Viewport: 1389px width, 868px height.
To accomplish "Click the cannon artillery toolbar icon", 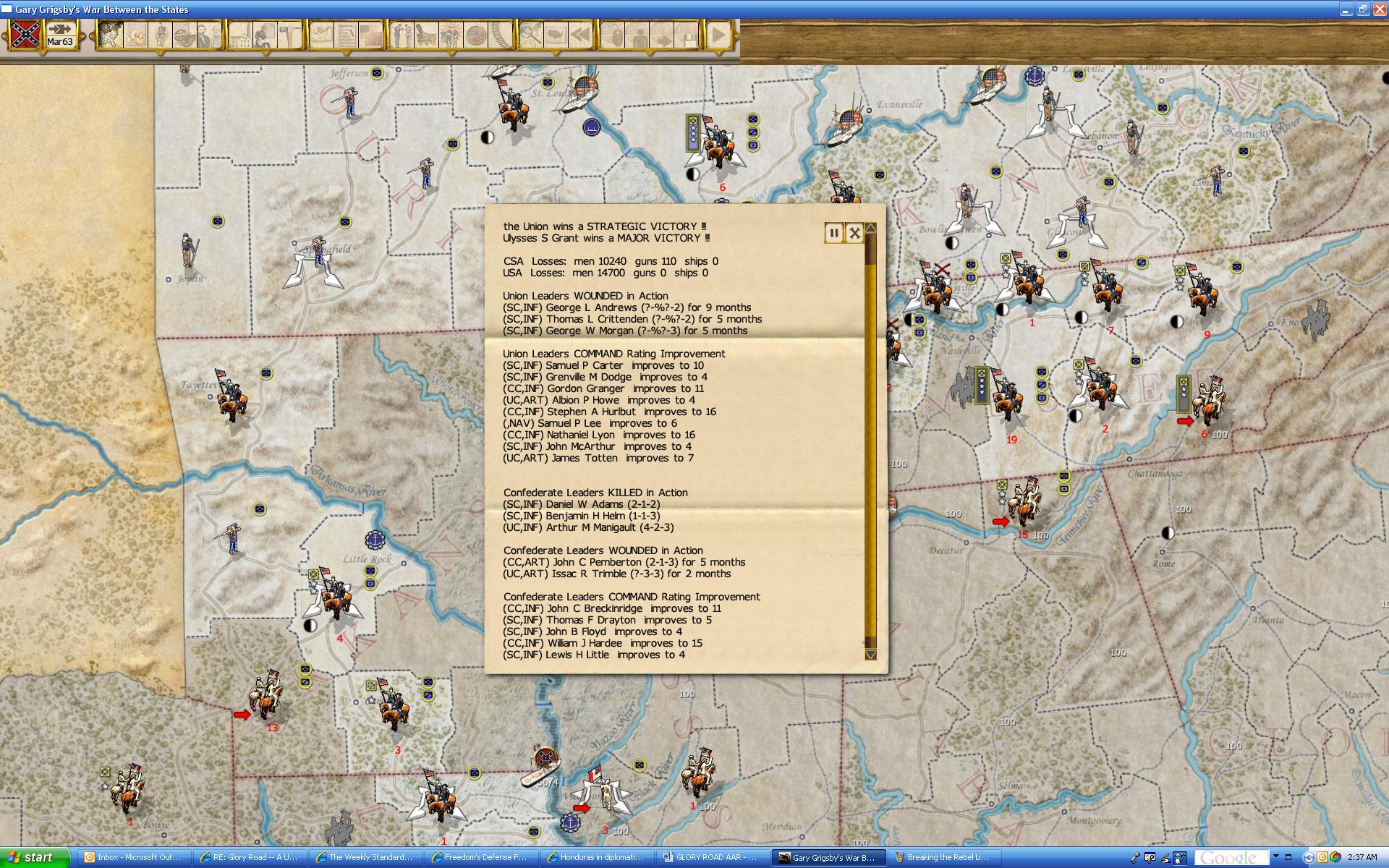I will pos(184,35).
